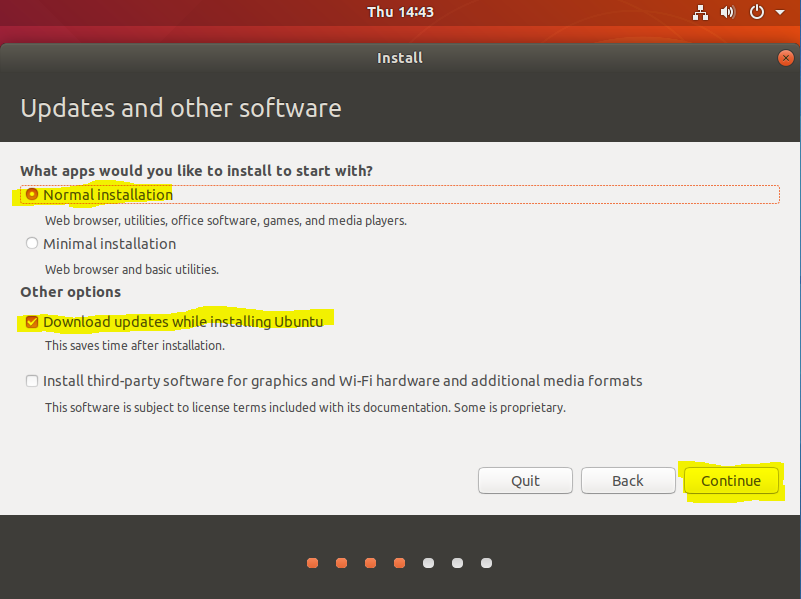
Task: Click the 'This saves time after installation.' text
Action: coord(135,346)
